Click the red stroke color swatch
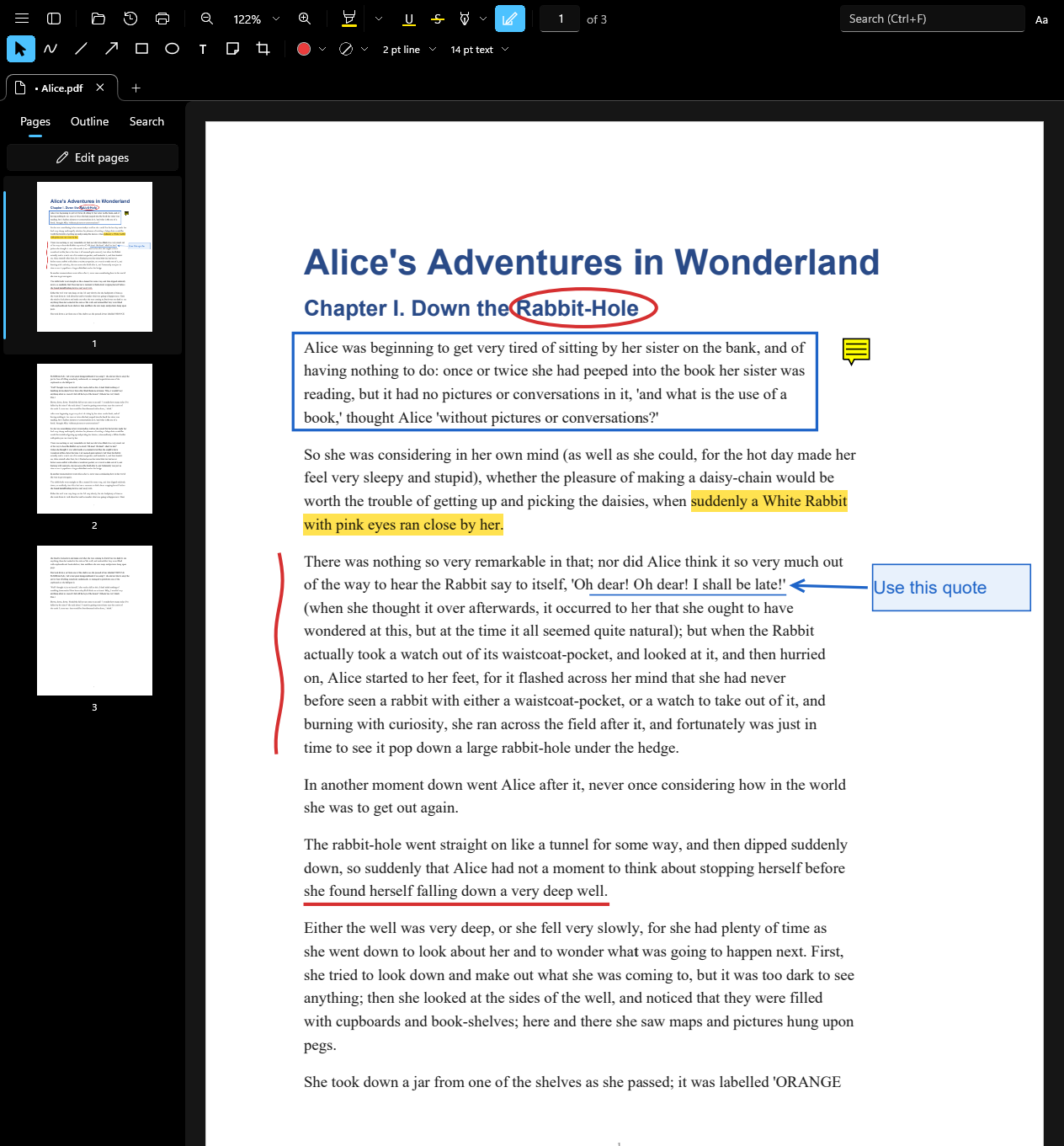1064x1146 pixels. point(304,49)
